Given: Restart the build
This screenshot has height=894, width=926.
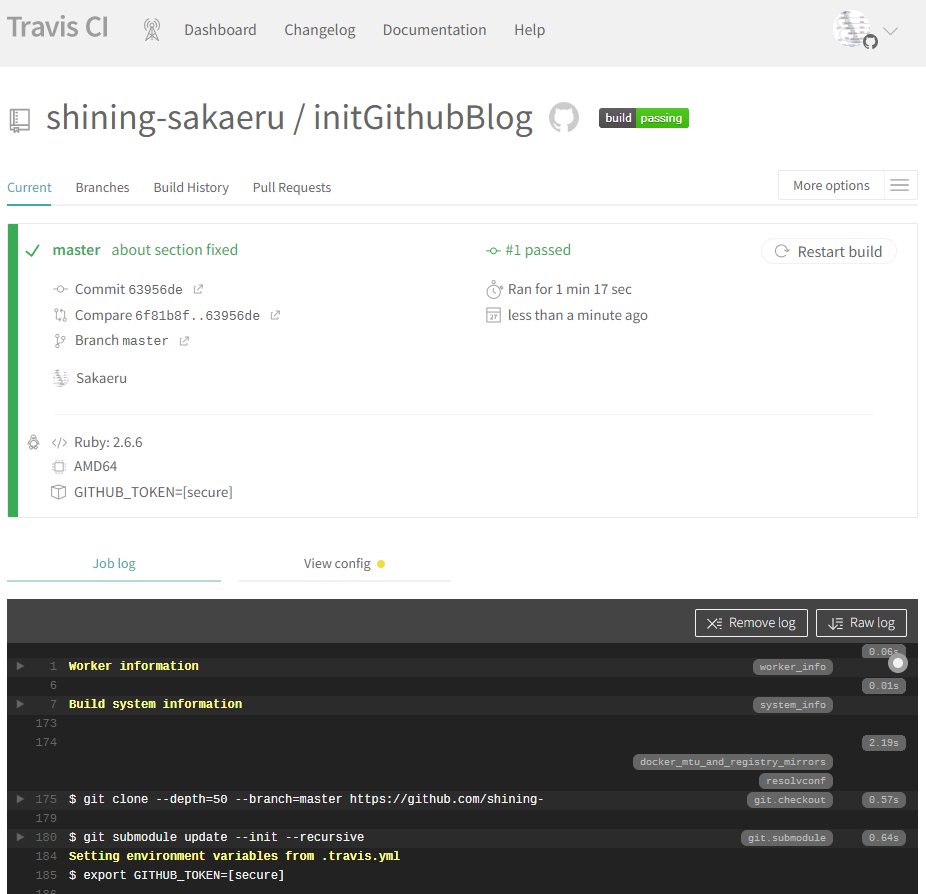Looking at the screenshot, I should coord(829,252).
